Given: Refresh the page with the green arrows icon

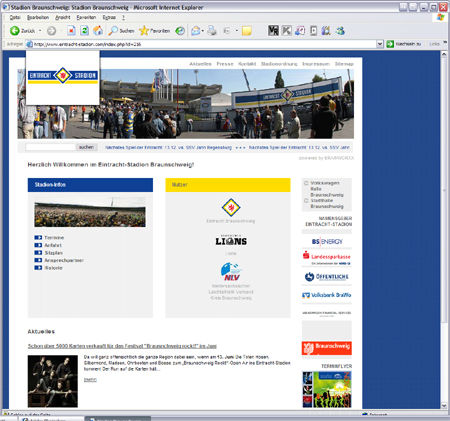Looking at the screenshot, I should coord(85,31).
